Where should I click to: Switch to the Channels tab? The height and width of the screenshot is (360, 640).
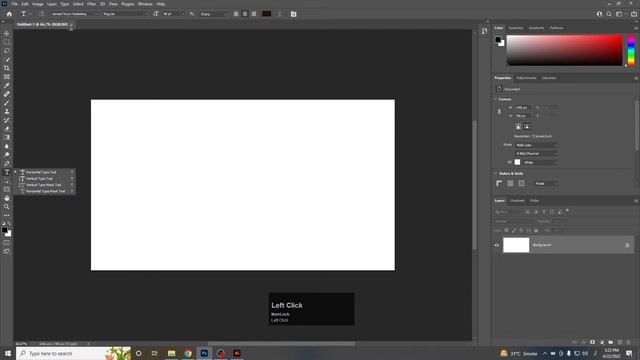pos(517,201)
